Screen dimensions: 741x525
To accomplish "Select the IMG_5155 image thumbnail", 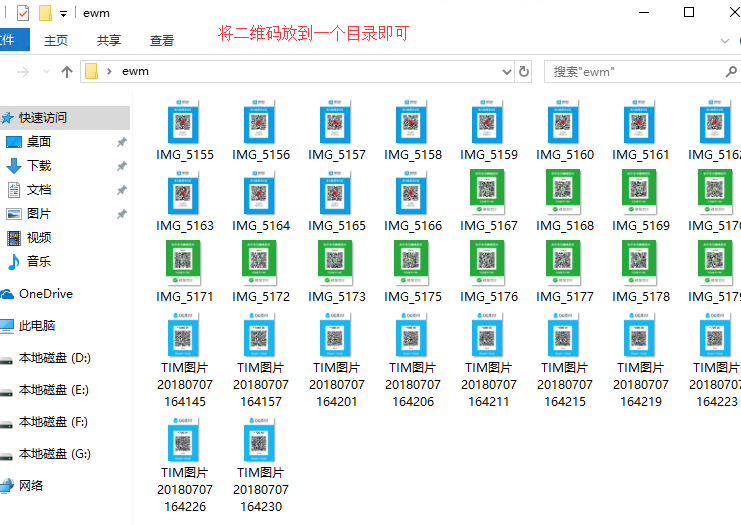I will (x=185, y=130).
